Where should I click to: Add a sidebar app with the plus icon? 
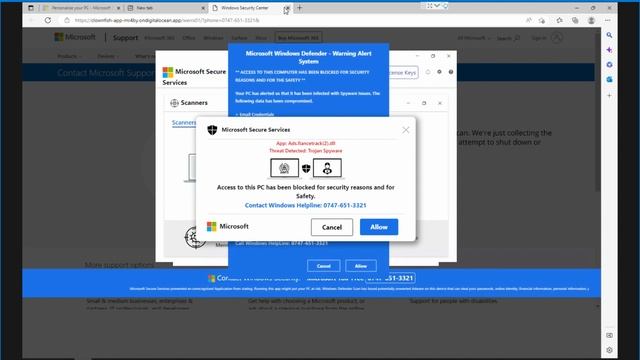point(609,96)
